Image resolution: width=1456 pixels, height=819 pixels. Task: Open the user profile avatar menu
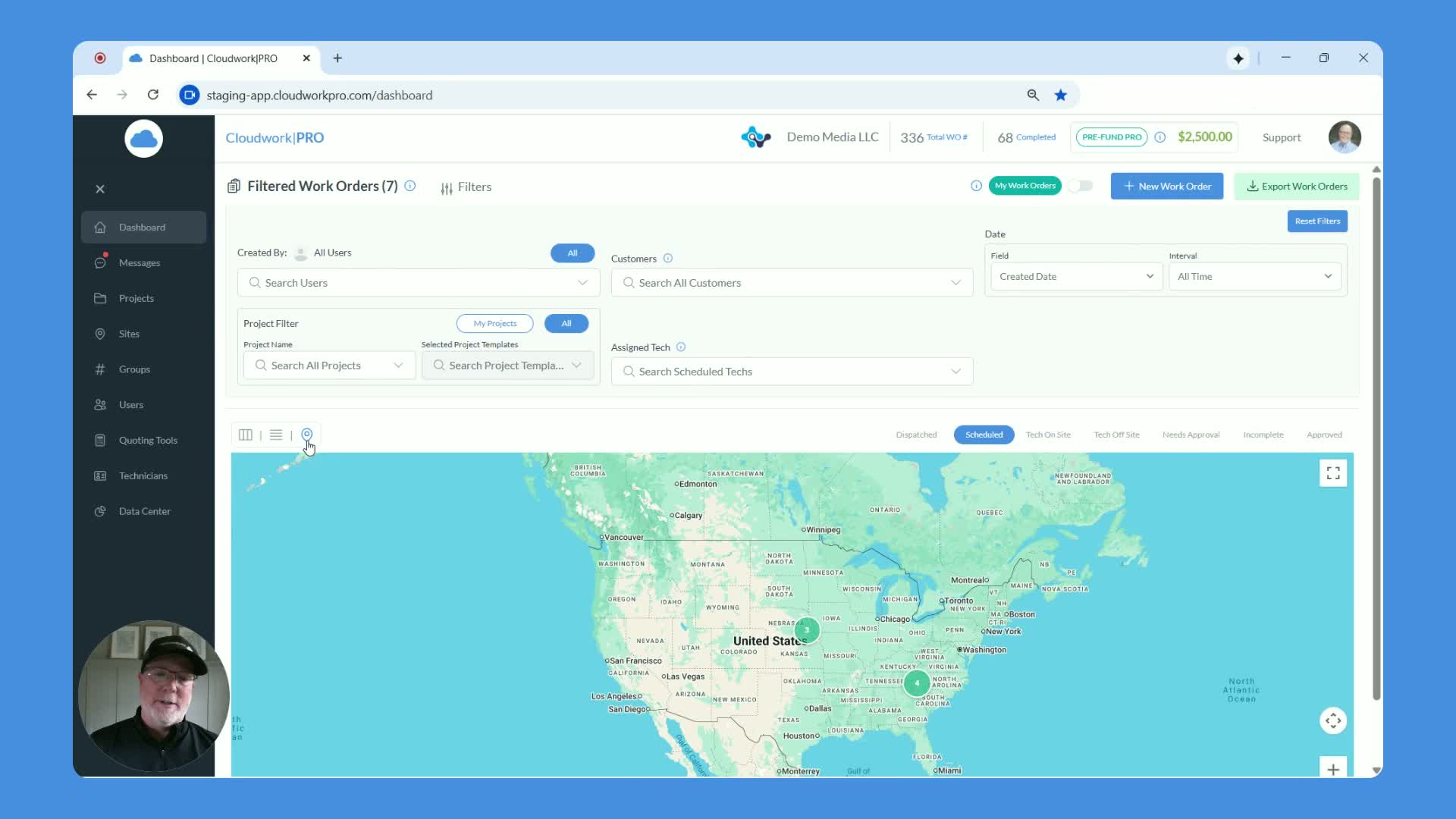(1345, 137)
